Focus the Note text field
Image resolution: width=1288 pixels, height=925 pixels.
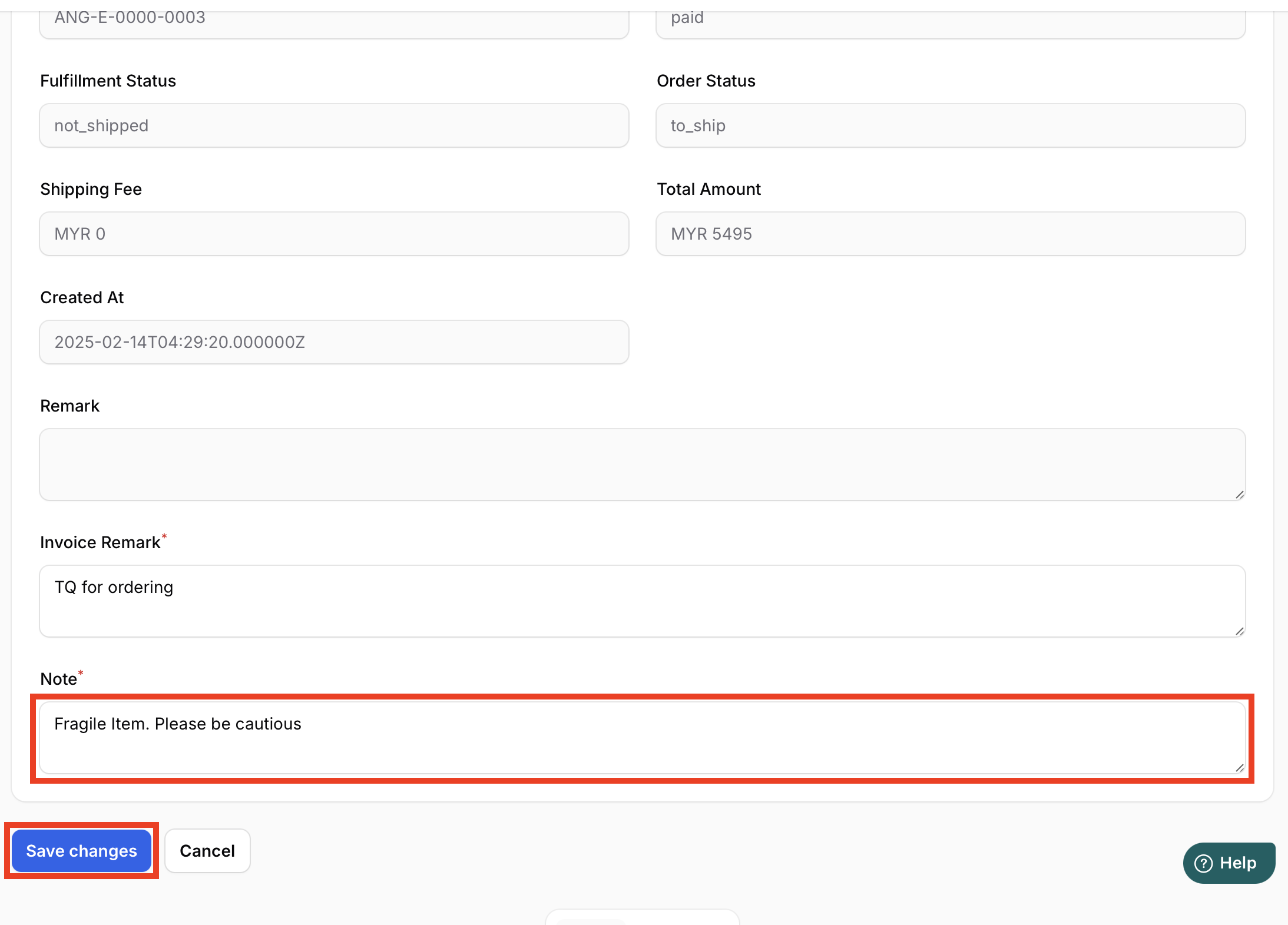pyautogui.click(x=642, y=738)
